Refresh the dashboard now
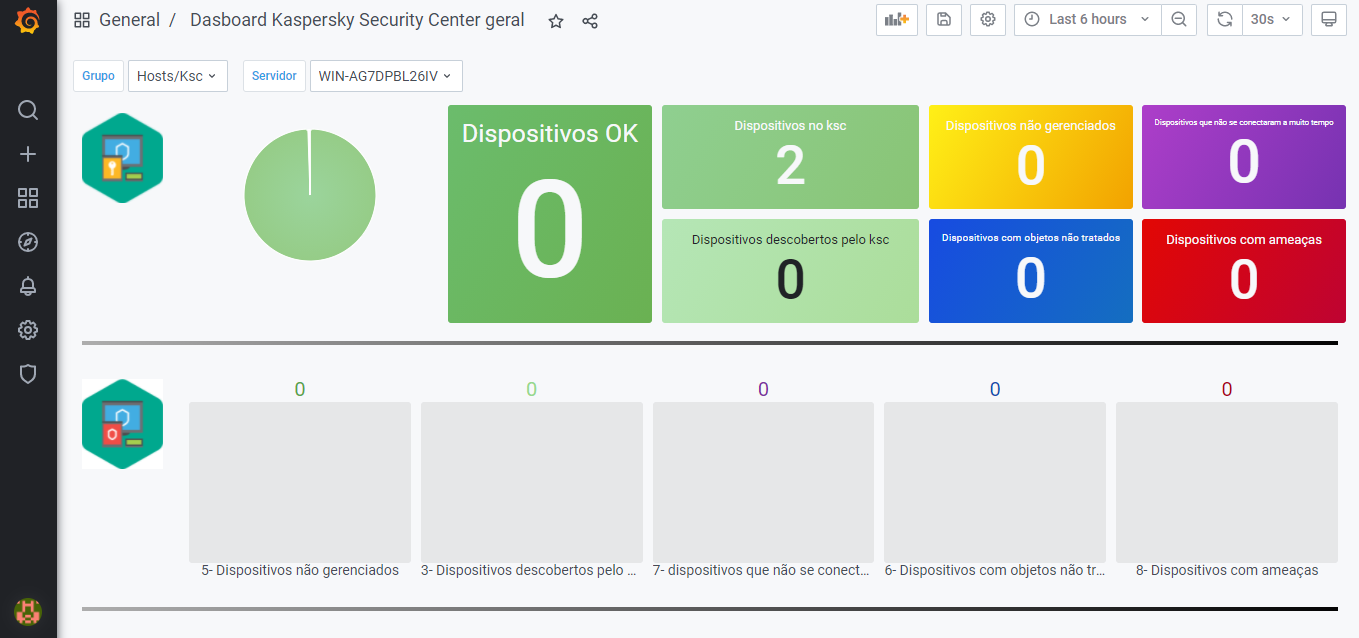This screenshot has width=1359, height=638. tap(1224, 20)
